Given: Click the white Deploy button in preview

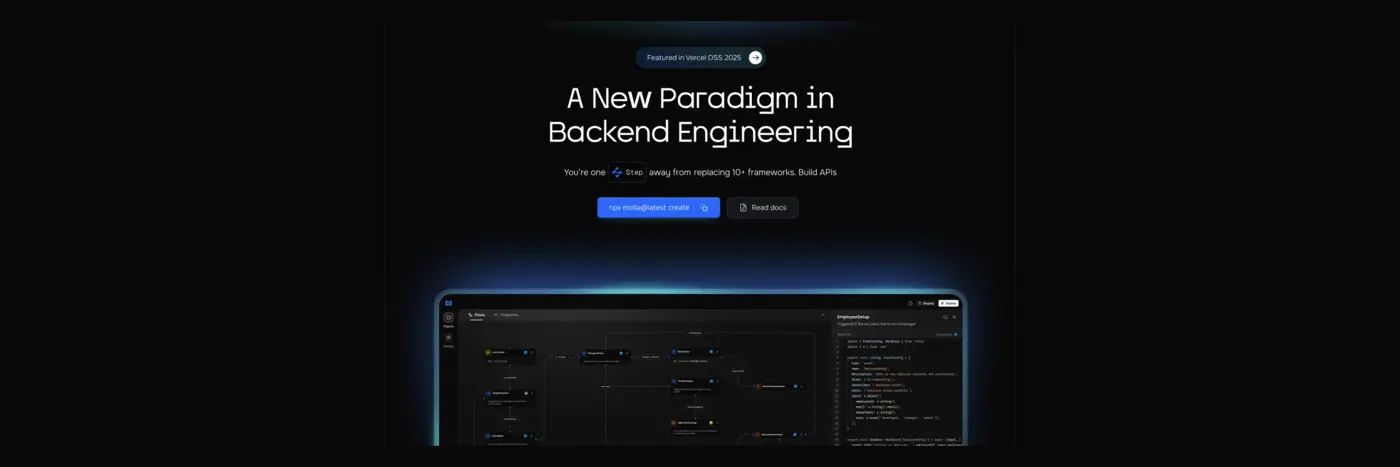Looking at the screenshot, I should 948,303.
